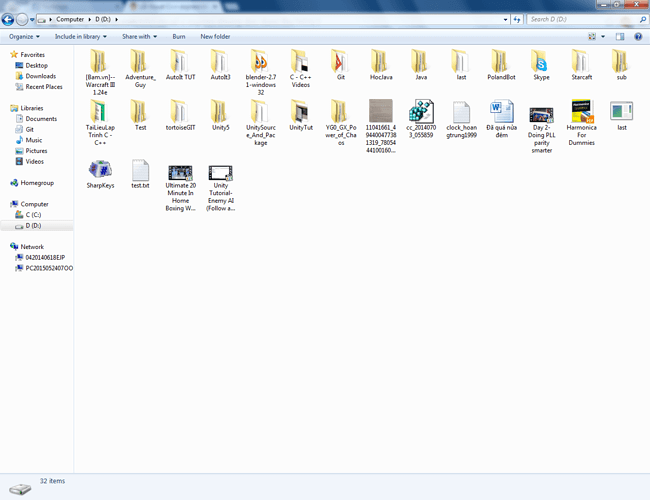Open the Word document Đã quá nửa đêm
Viewport: 650px width, 500px height.
click(501, 111)
